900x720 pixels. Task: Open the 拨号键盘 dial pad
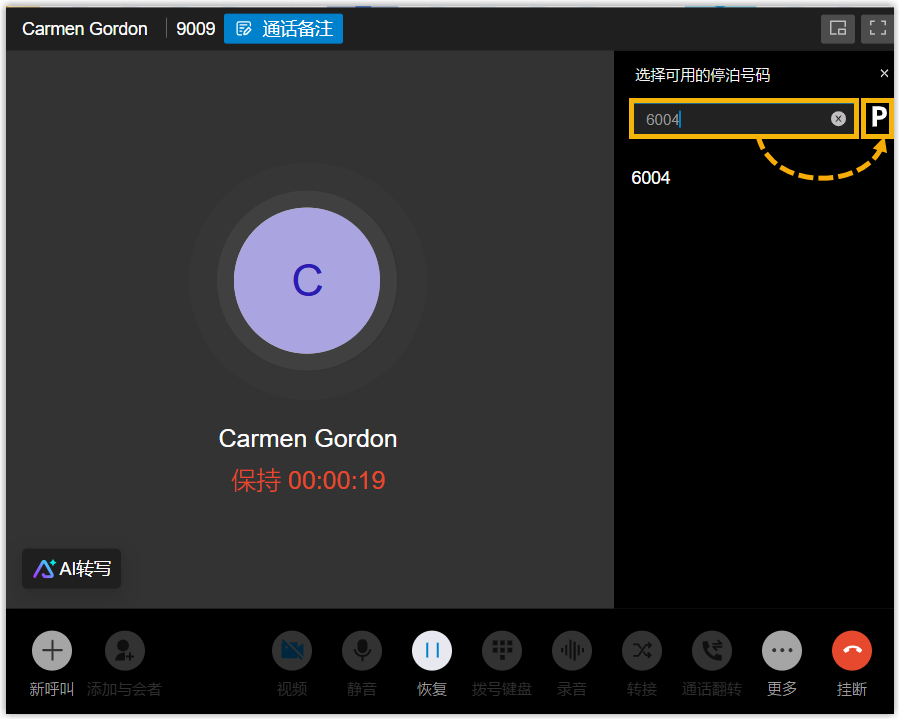(x=502, y=651)
